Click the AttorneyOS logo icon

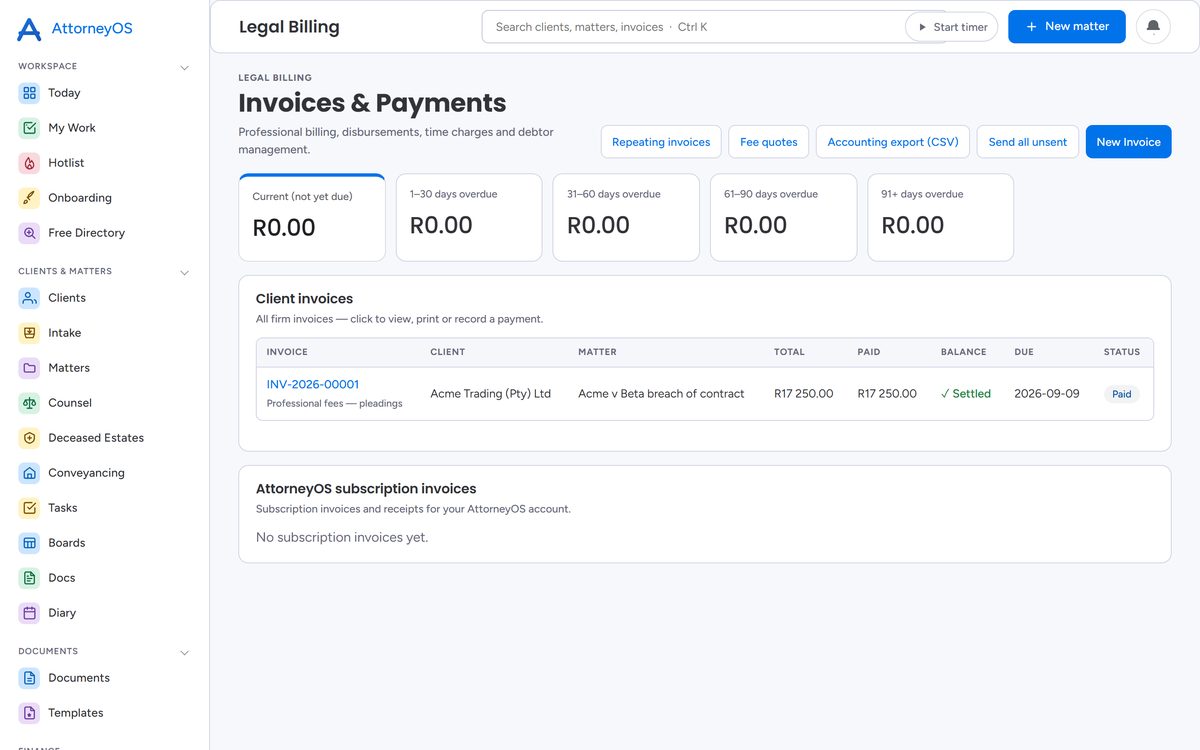point(30,29)
